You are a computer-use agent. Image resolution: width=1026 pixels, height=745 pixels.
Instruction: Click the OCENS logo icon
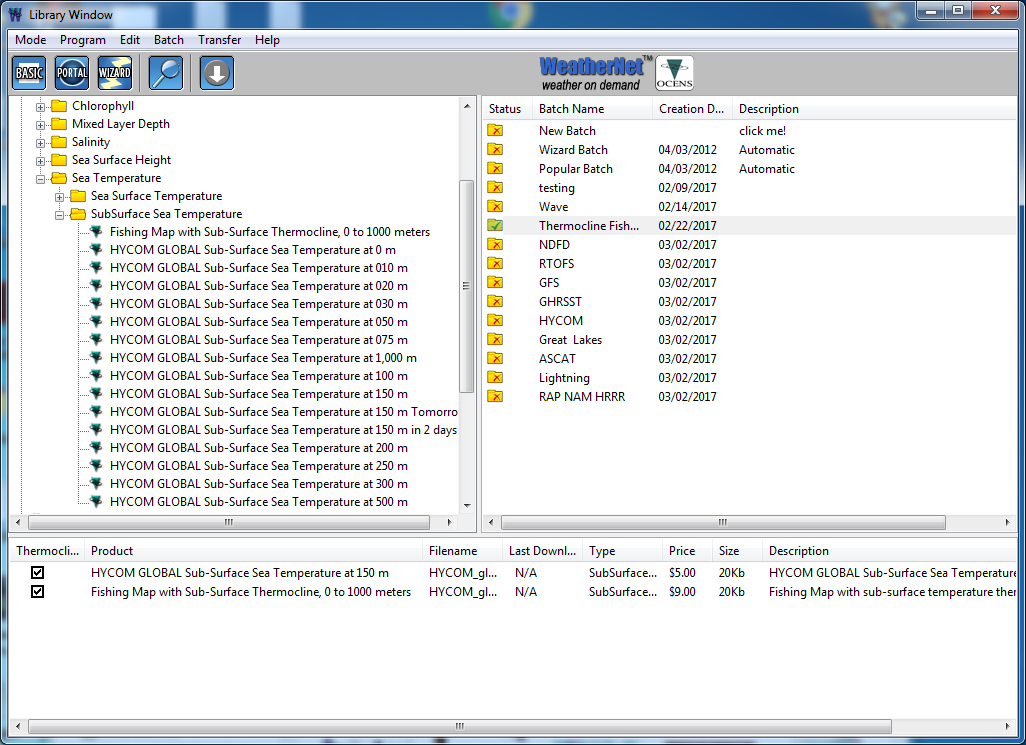tap(674, 73)
